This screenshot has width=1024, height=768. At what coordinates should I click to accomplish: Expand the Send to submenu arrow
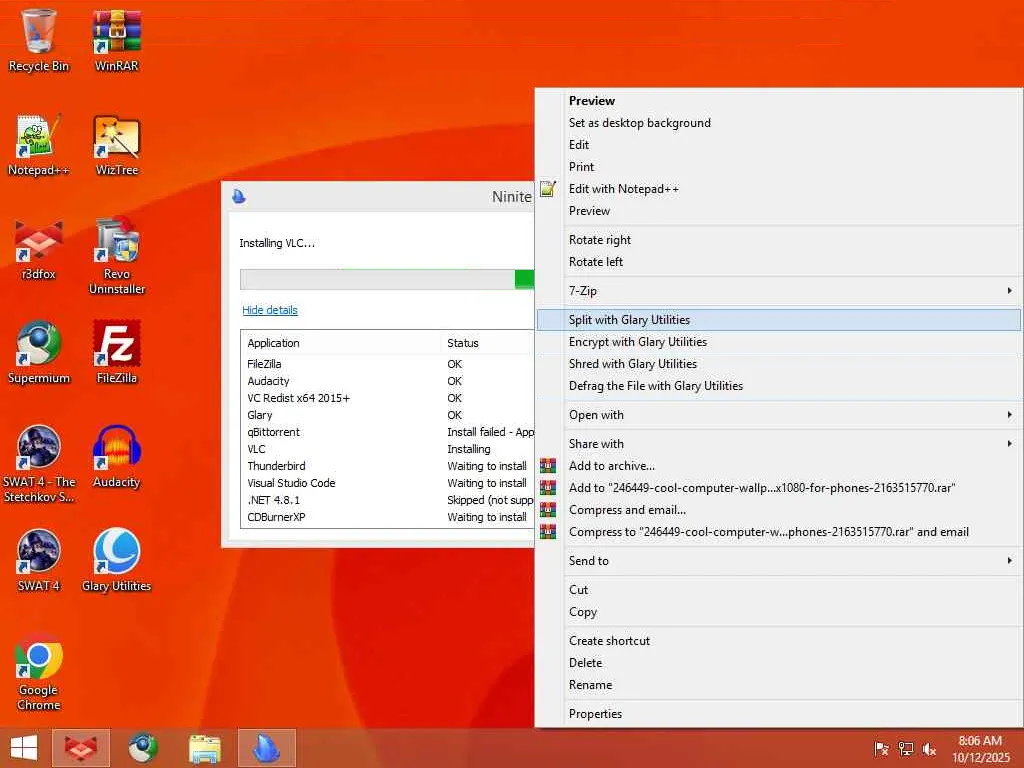coord(1010,560)
